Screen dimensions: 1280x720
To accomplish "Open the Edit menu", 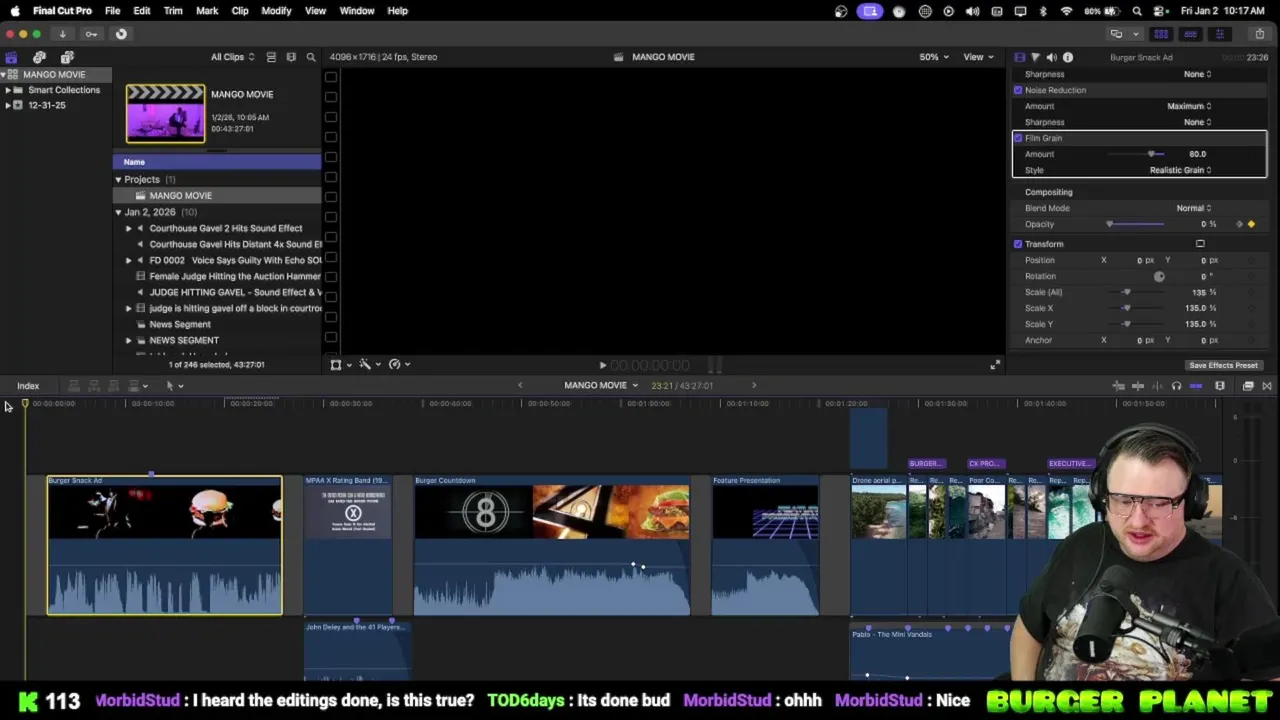I will tap(142, 11).
